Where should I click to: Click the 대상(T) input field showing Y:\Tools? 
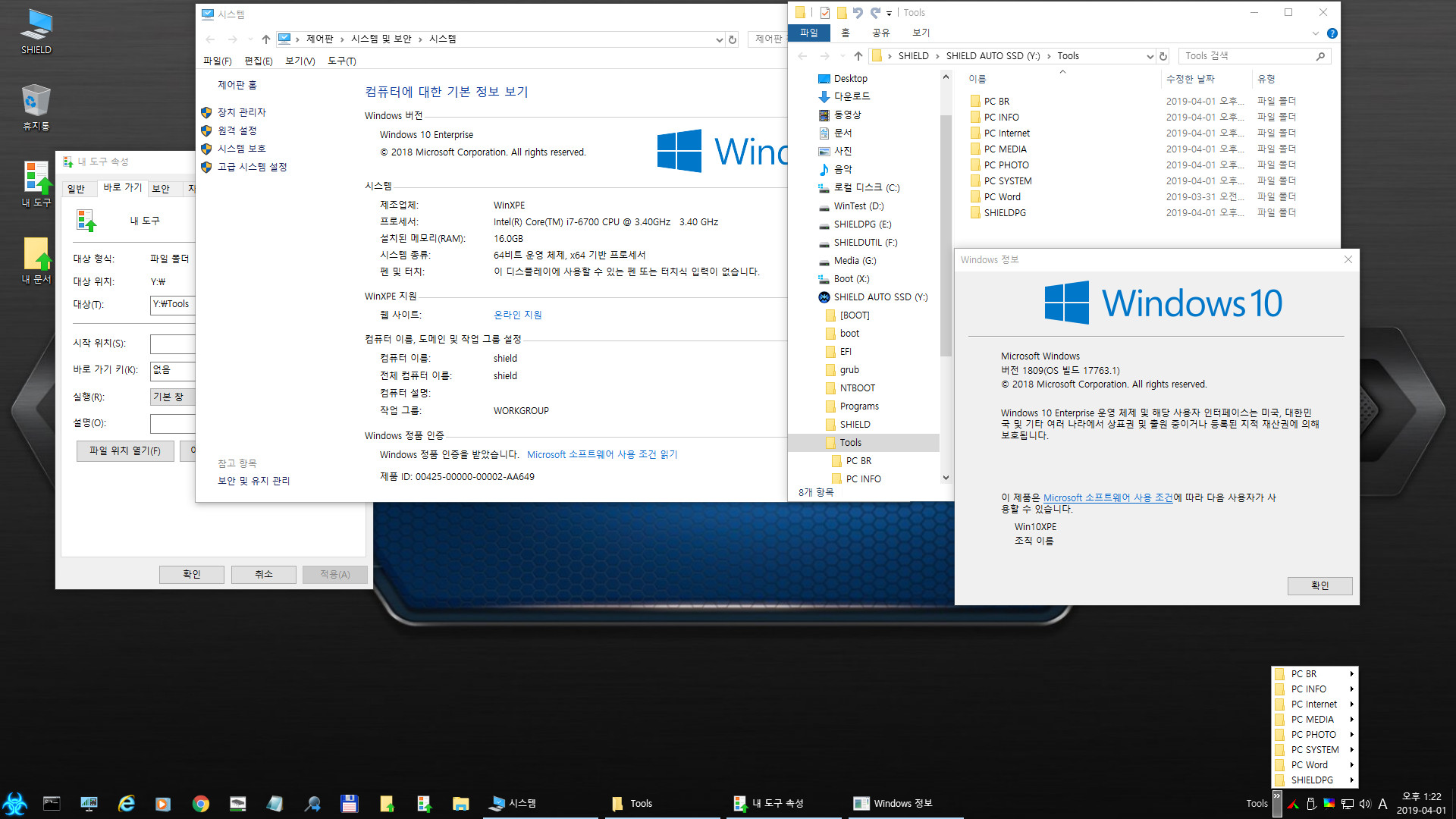click(173, 305)
